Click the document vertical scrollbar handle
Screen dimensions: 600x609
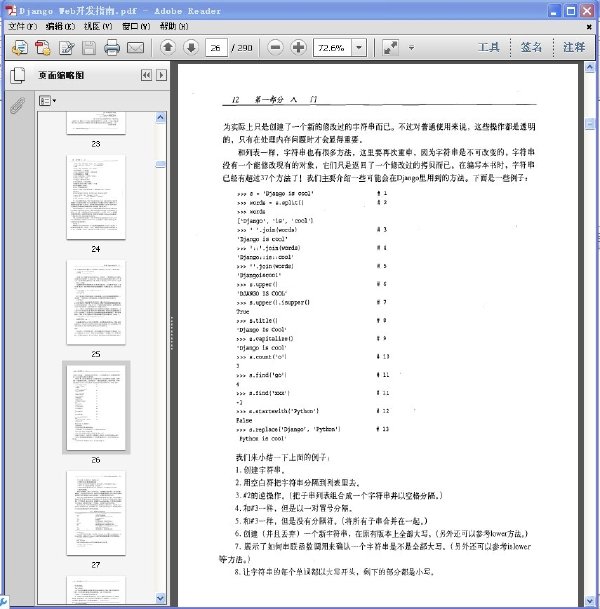click(590, 124)
